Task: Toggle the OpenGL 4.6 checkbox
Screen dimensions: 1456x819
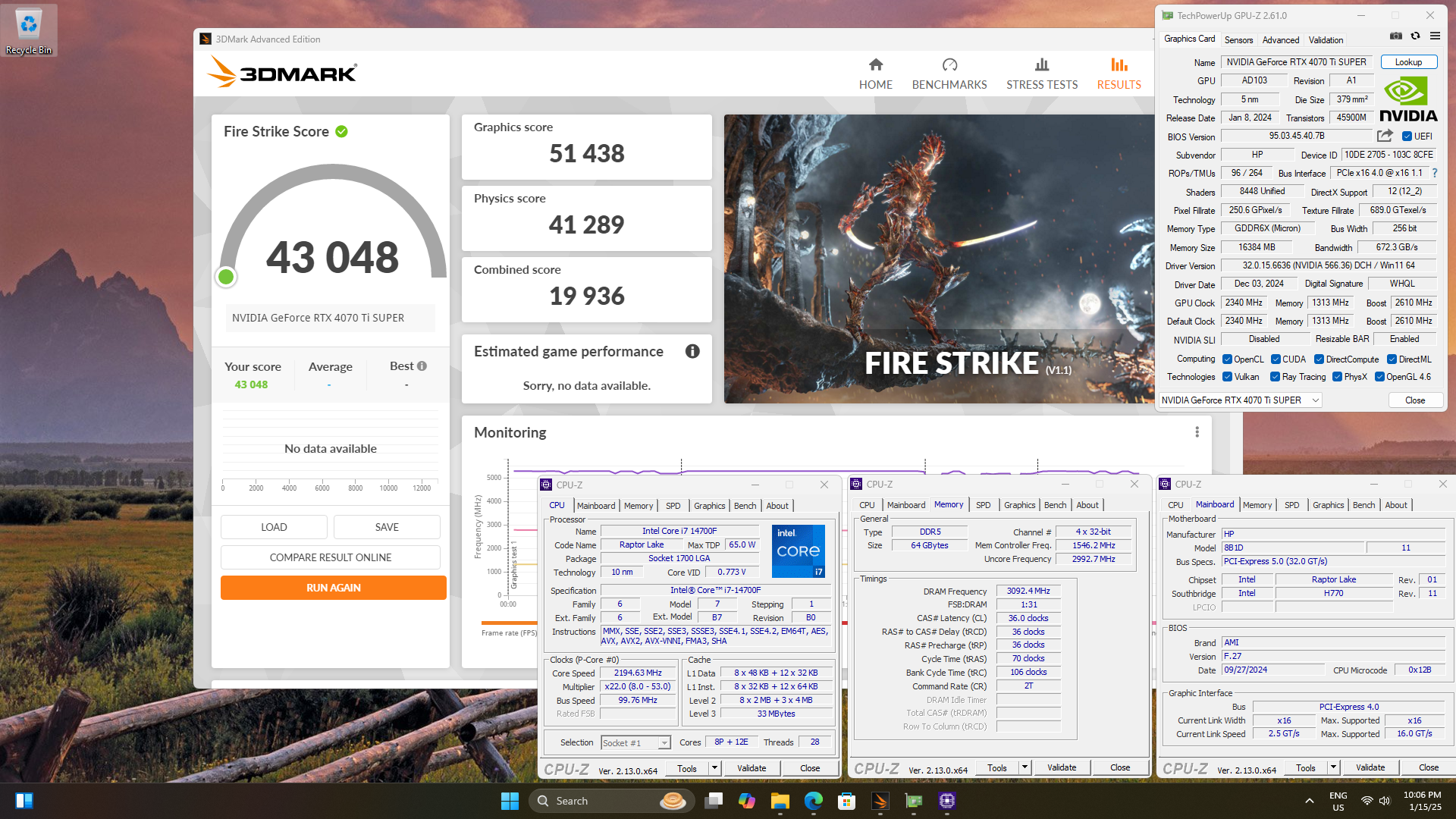Action: [1379, 377]
